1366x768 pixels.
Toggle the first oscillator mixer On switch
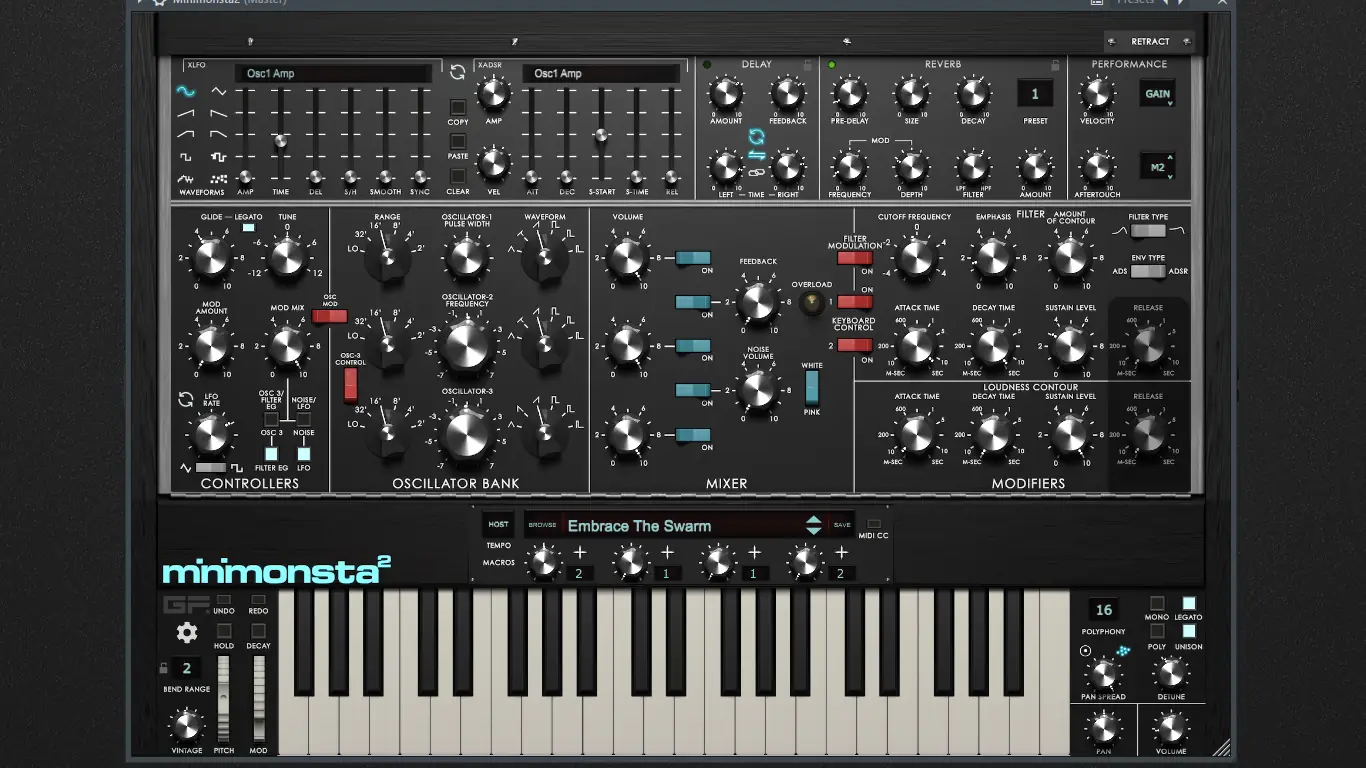pyautogui.click(x=693, y=258)
